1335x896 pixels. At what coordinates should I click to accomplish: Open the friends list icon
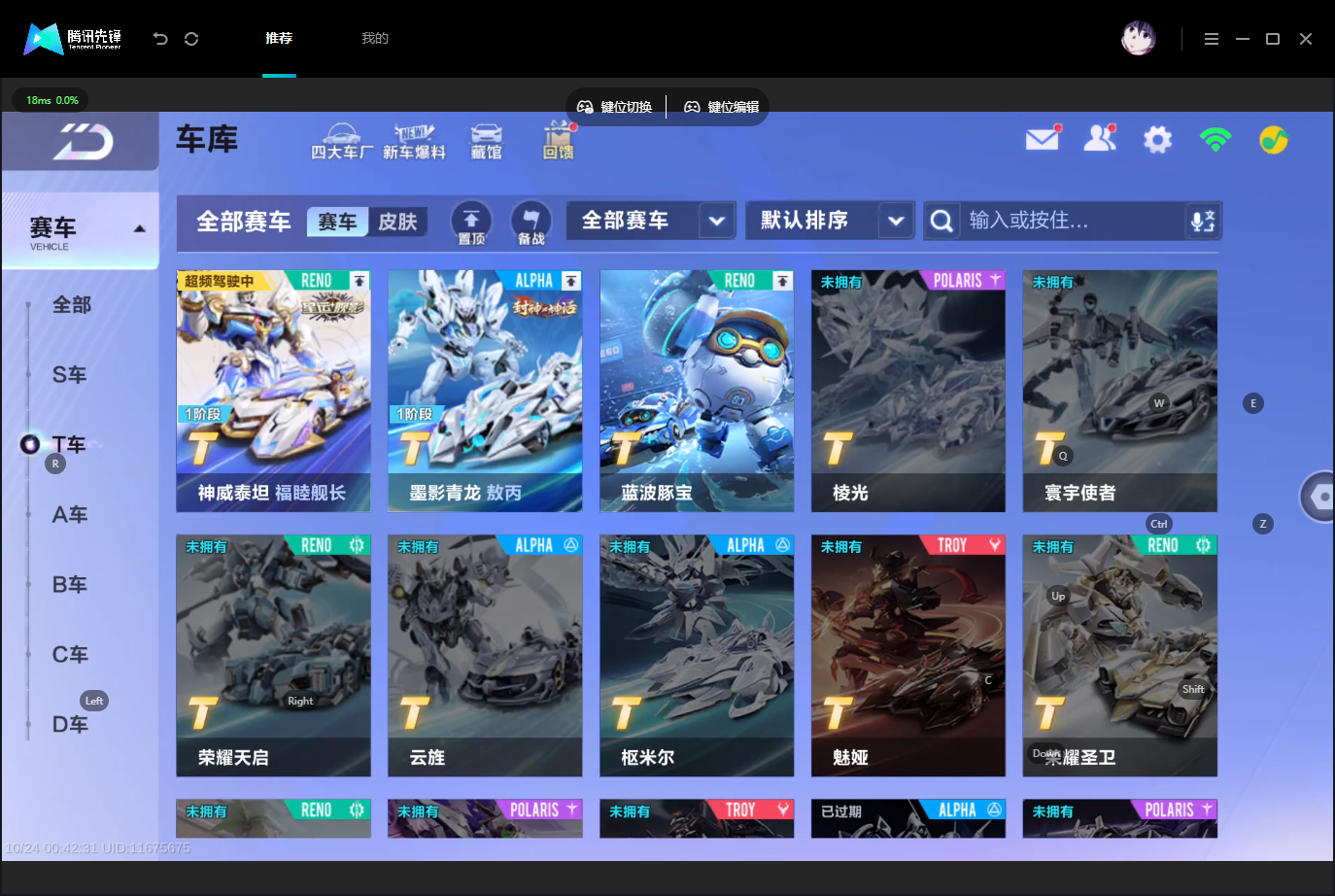point(1100,139)
